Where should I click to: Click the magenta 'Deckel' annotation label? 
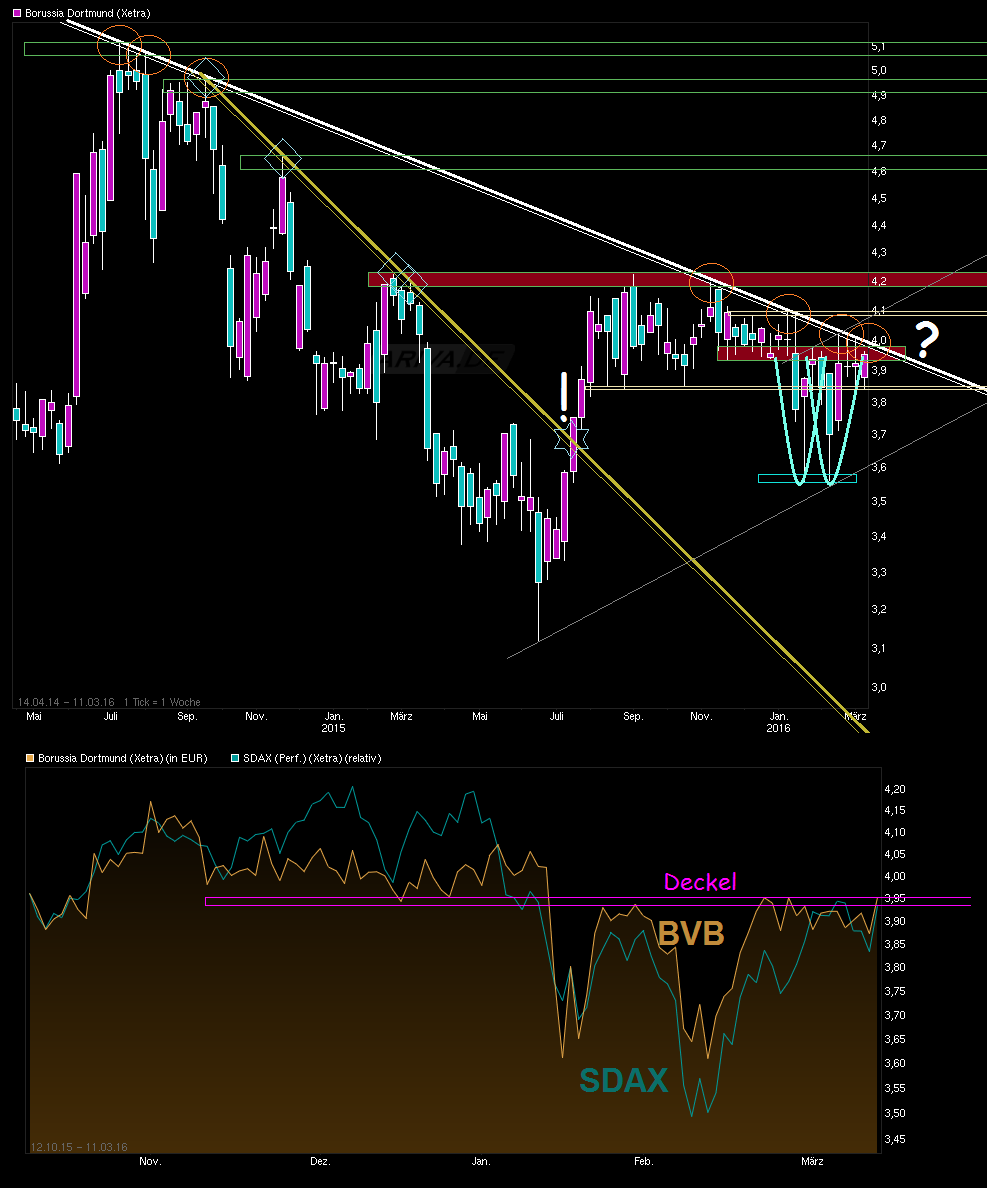pos(700,882)
